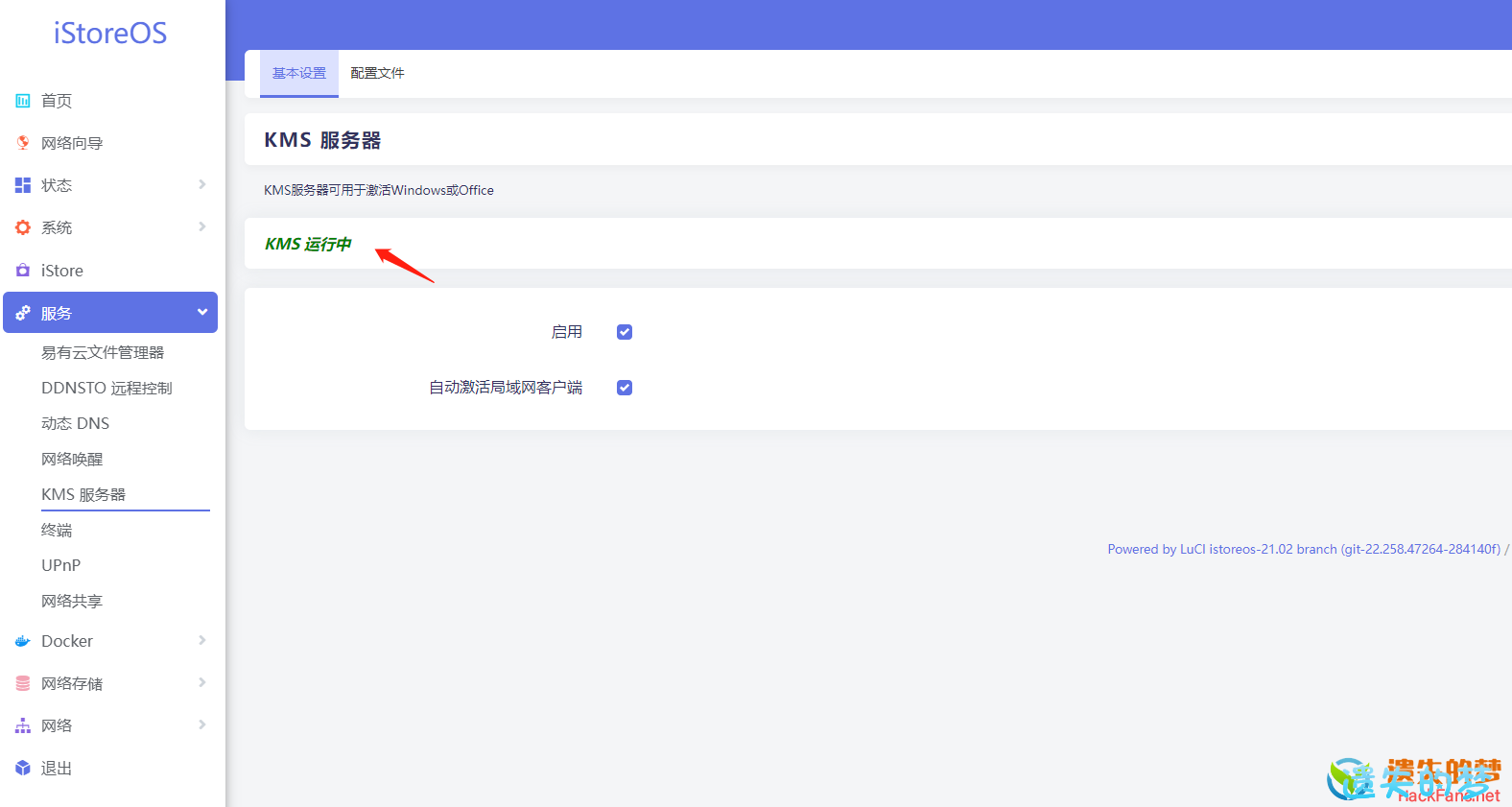This screenshot has width=1512, height=807.
Task: Click the 状态 status grid icon
Action: 23,185
